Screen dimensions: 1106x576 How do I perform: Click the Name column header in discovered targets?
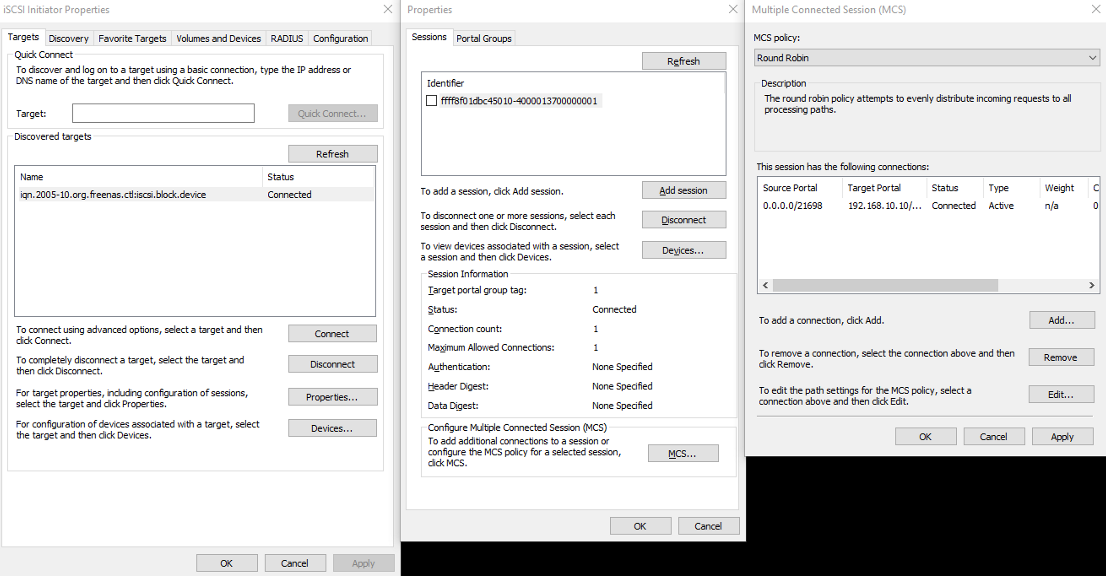pyautogui.click(x=138, y=176)
